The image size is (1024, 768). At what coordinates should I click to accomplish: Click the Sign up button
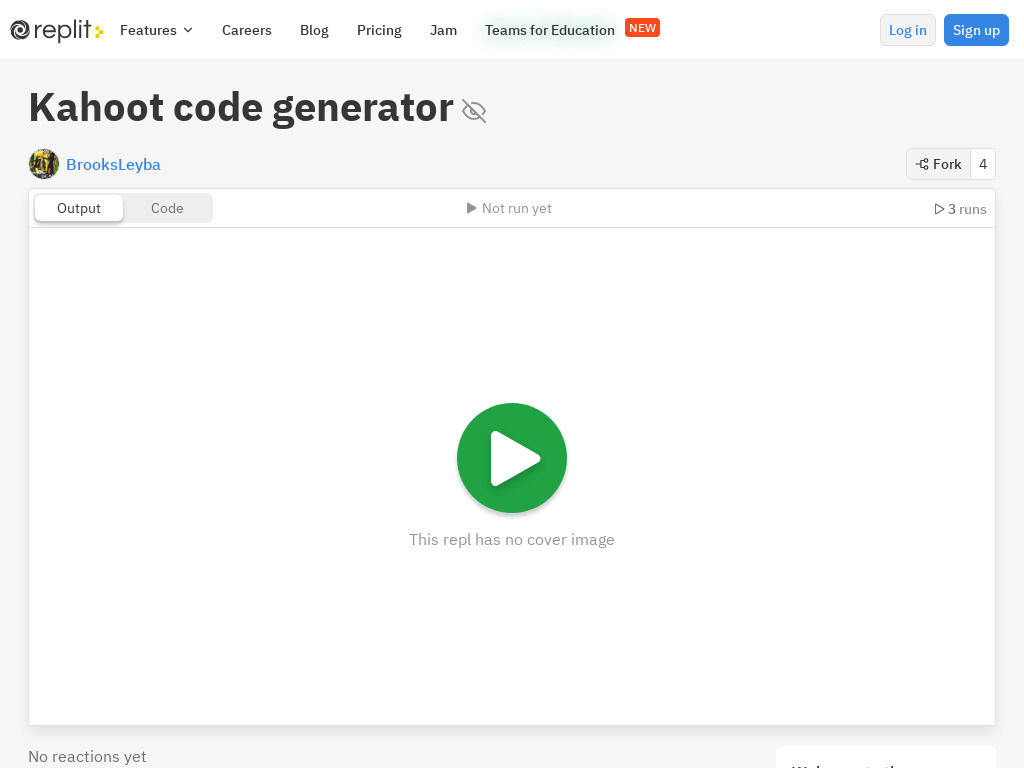[976, 30]
